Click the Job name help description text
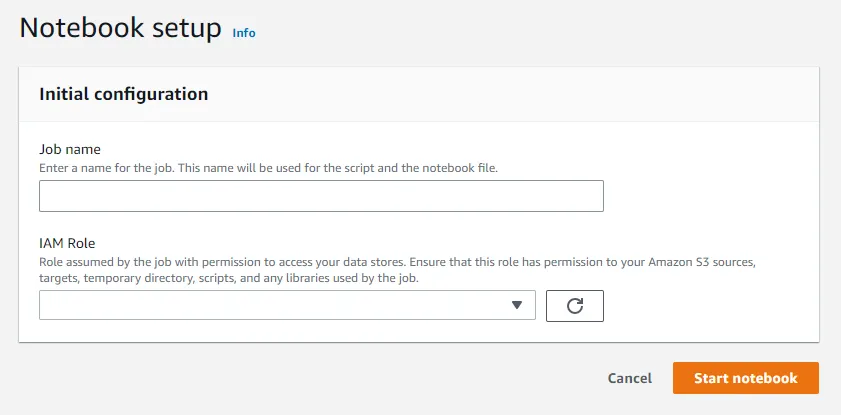Screen dimensions: 841x415 coord(268,168)
